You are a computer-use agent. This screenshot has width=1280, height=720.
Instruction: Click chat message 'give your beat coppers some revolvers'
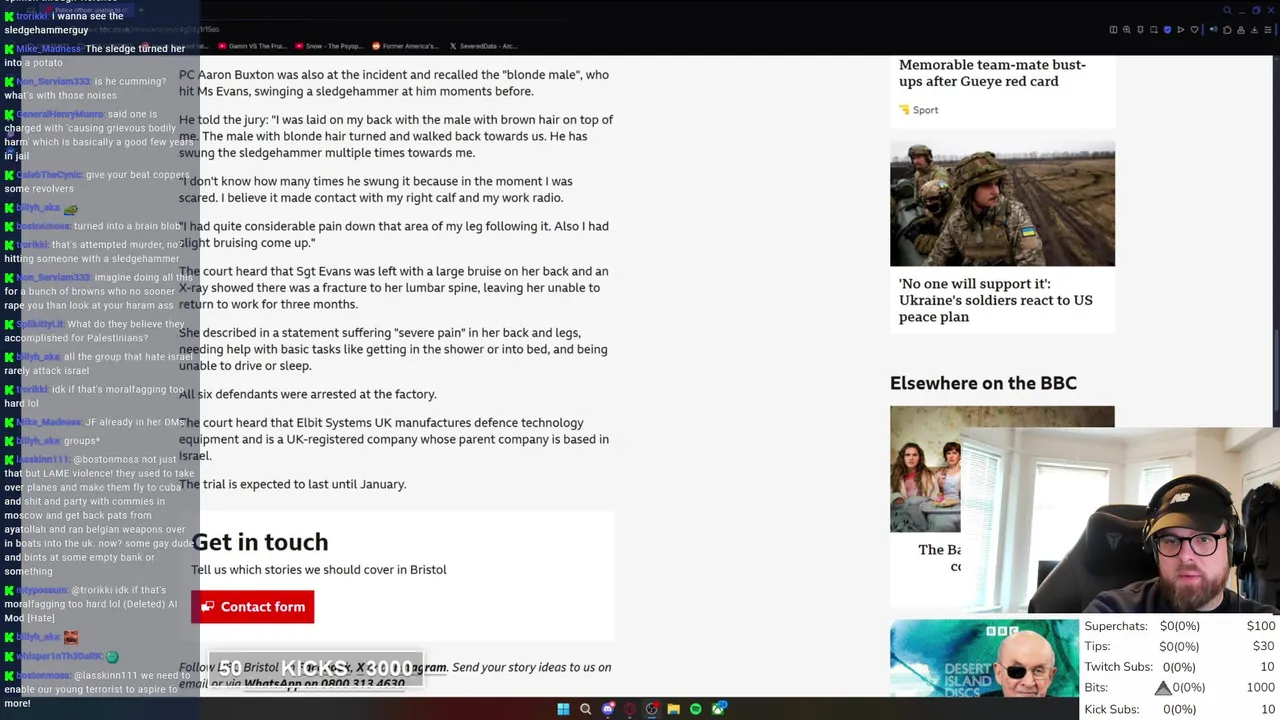96,182
